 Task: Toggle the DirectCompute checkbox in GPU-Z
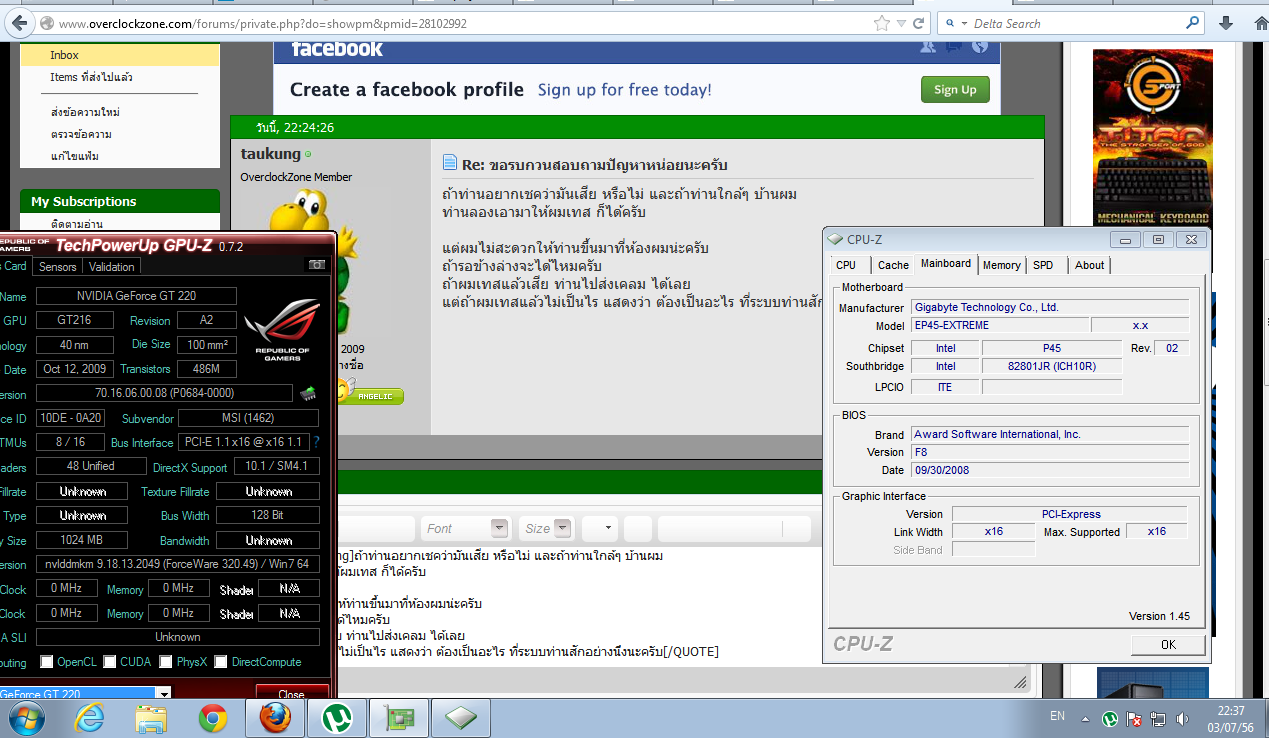point(221,662)
